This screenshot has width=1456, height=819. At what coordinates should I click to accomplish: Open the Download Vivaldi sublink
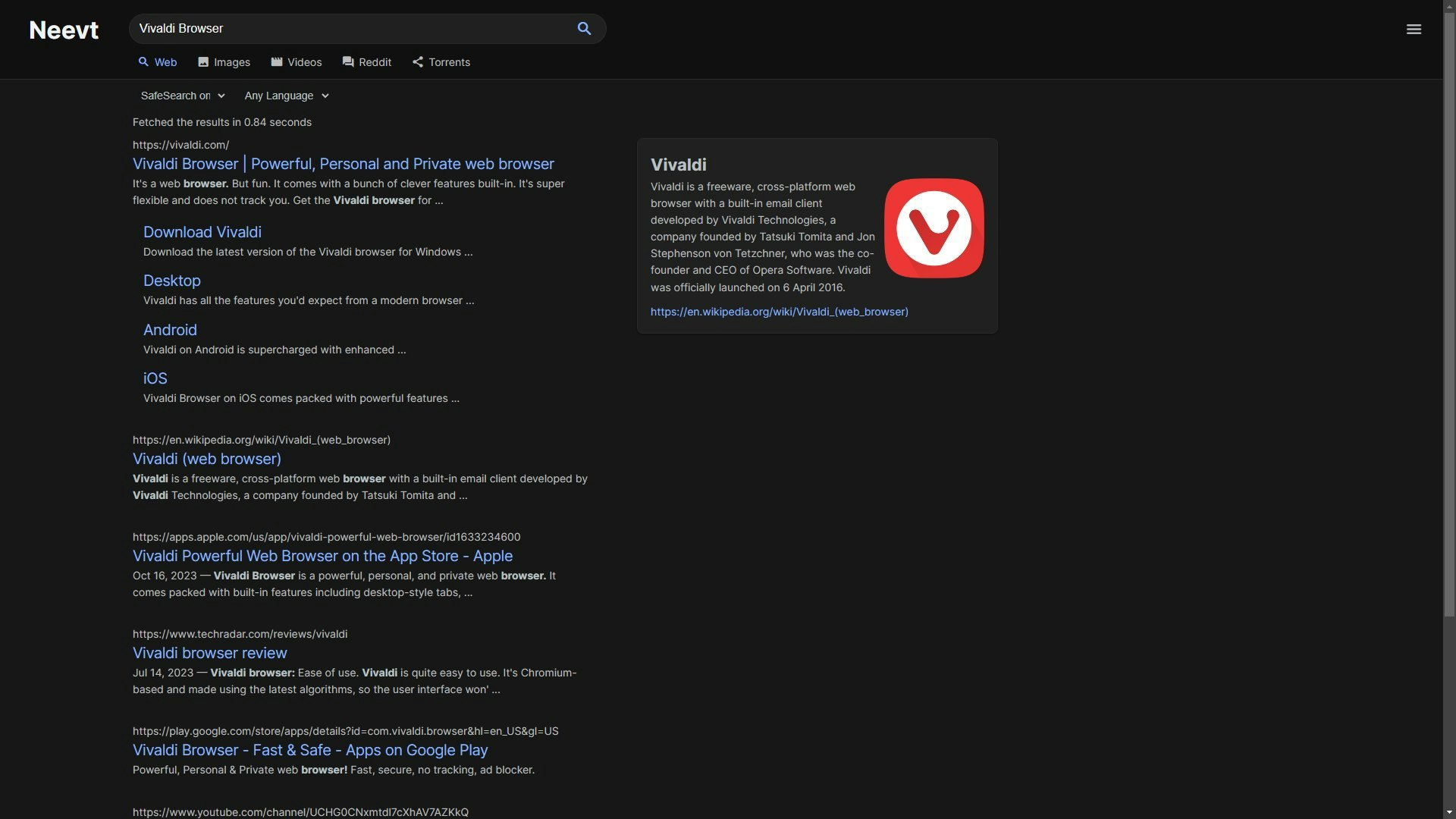202,232
